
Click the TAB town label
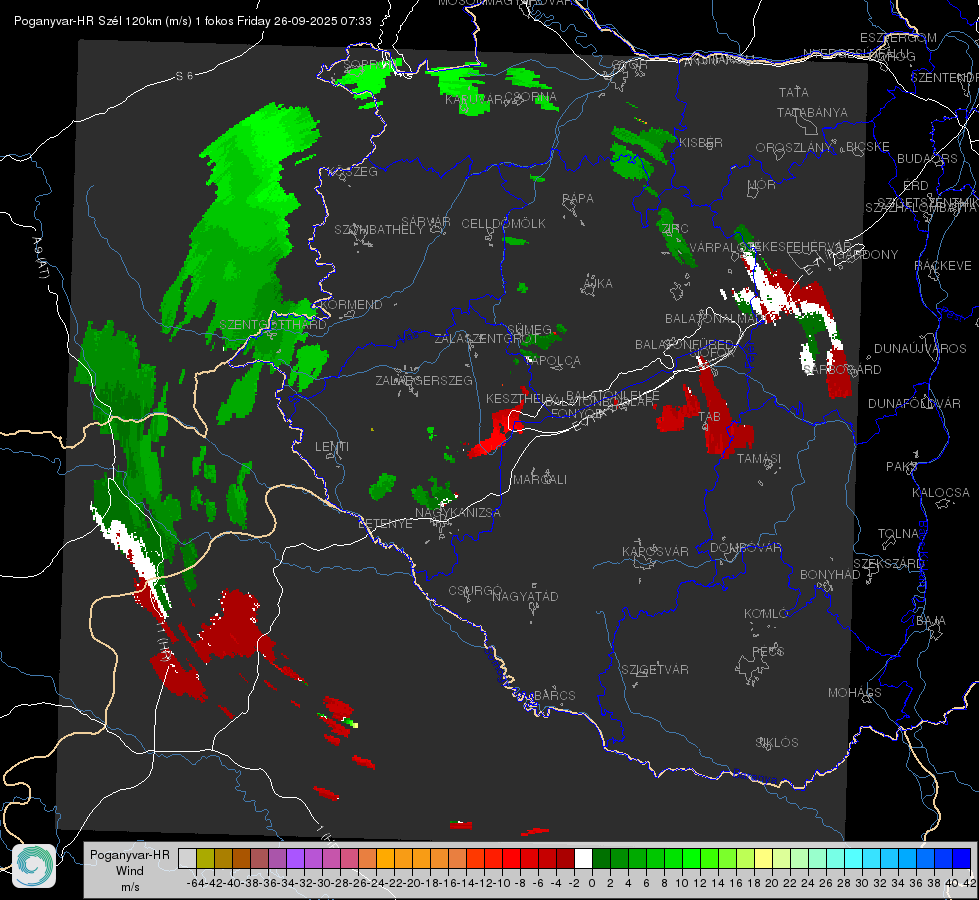(x=710, y=417)
